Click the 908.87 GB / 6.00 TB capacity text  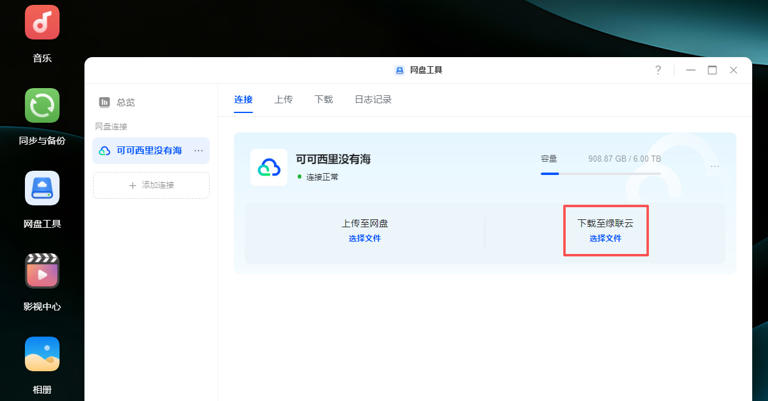click(x=624, y=159)
